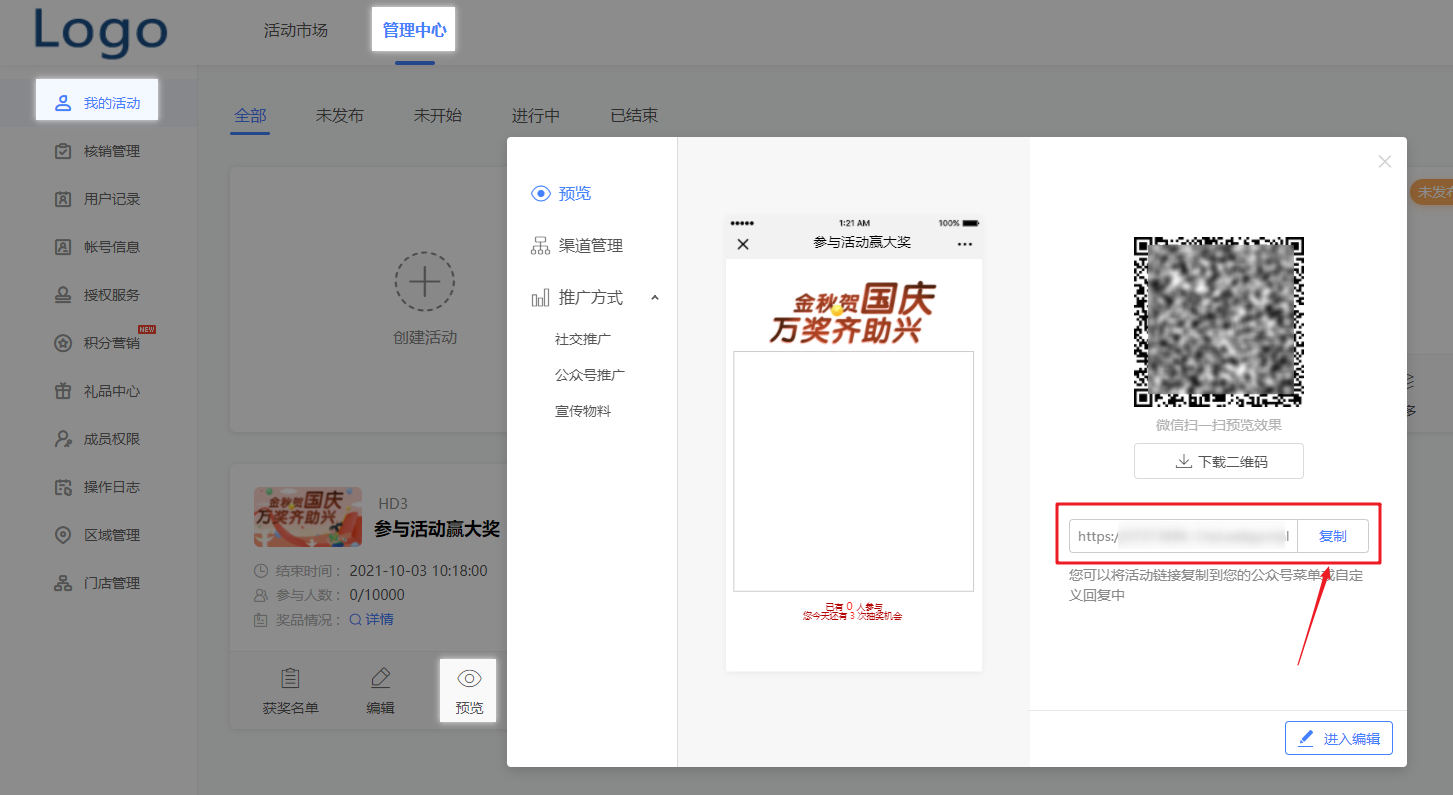Switch to 活动市场 top tab
The height and width of the screenshot is (795, 1453).
pyautogui.click(x=295, y=30)
